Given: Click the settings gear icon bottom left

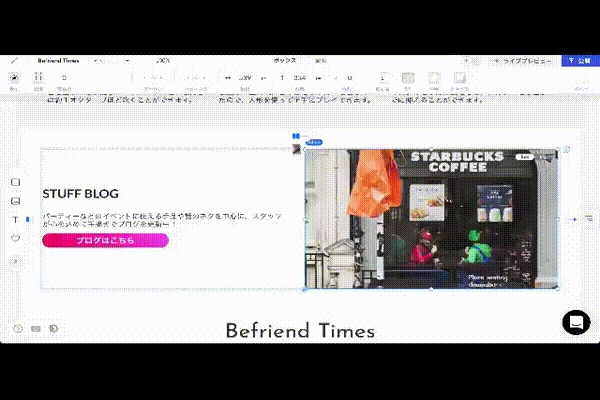Looking at the screenshot, I should click(x=54, y=328).
